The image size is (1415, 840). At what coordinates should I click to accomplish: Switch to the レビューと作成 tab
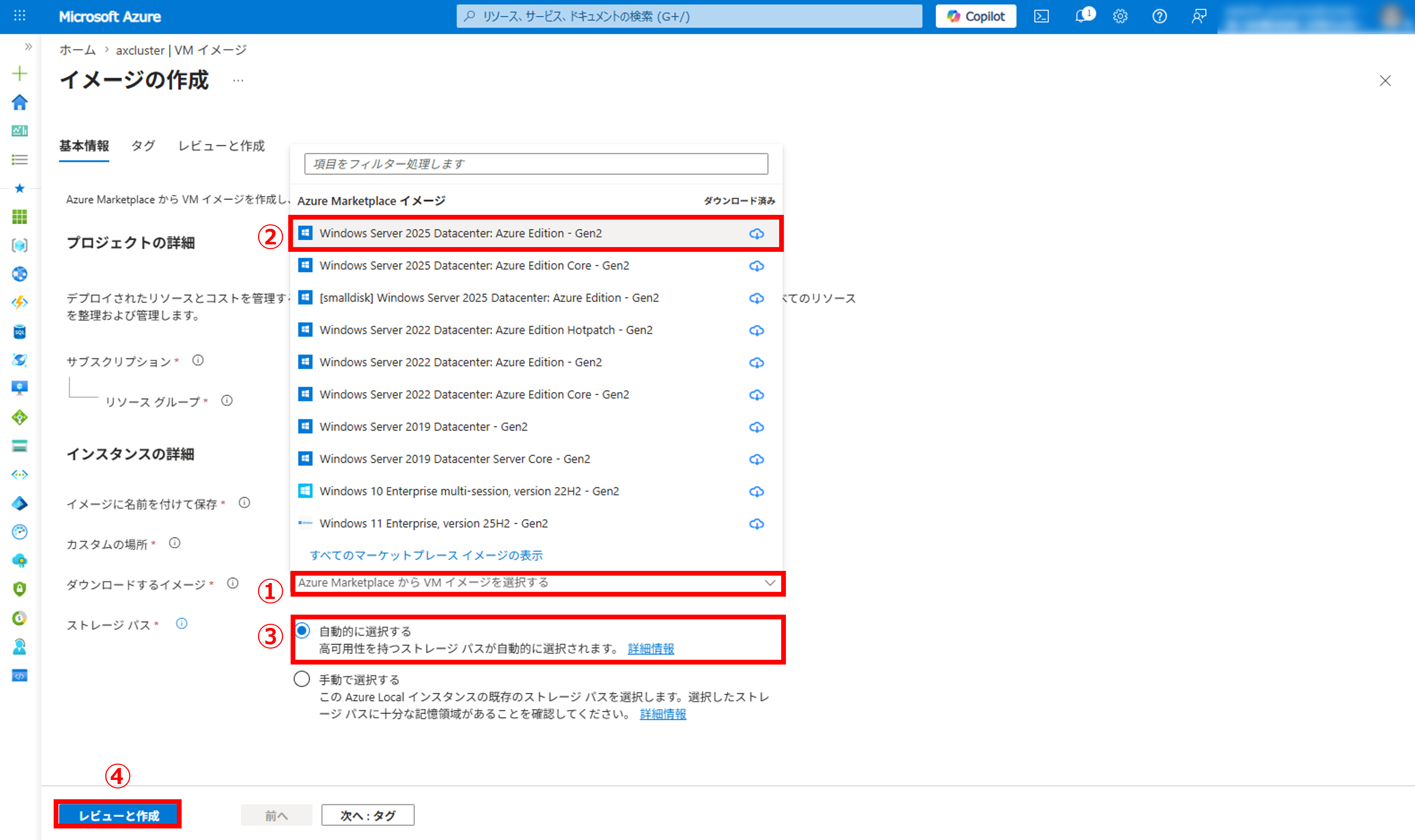point(221,146)
